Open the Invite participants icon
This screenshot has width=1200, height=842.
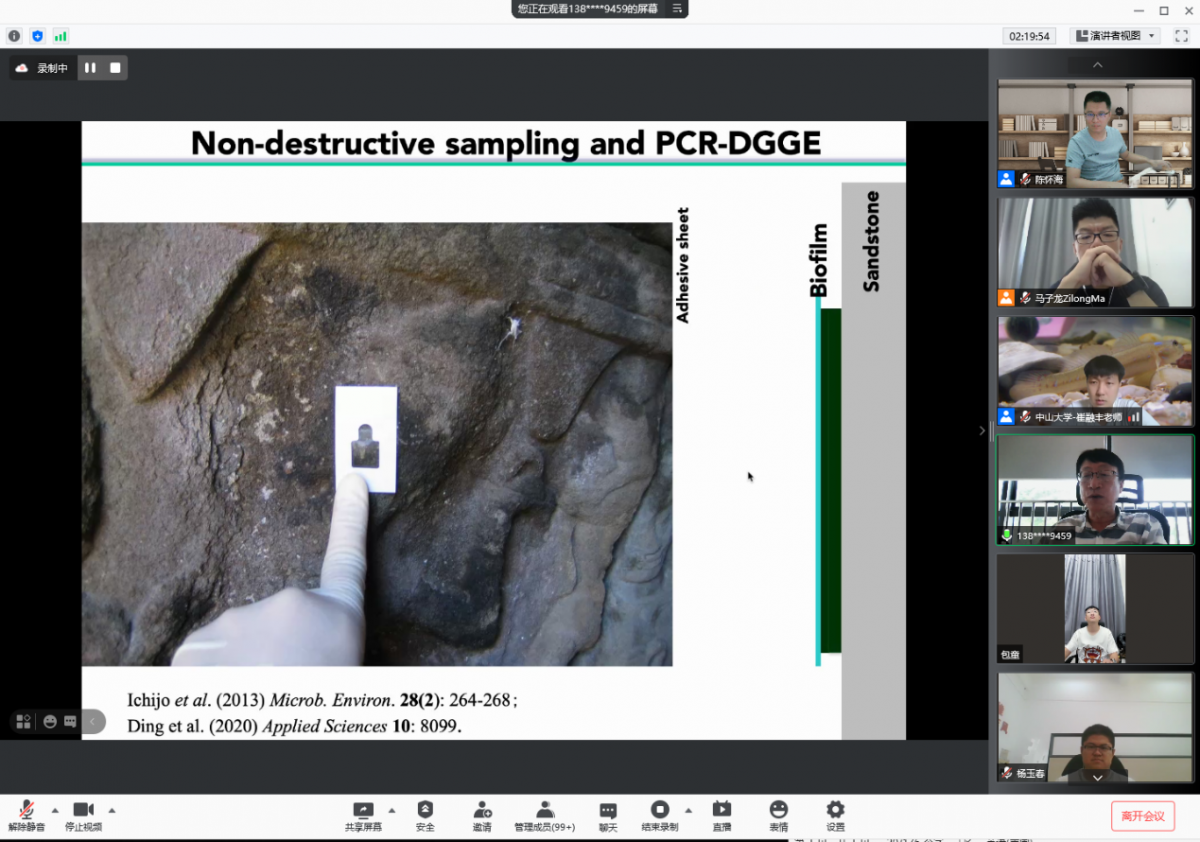(x=482, y=811)
